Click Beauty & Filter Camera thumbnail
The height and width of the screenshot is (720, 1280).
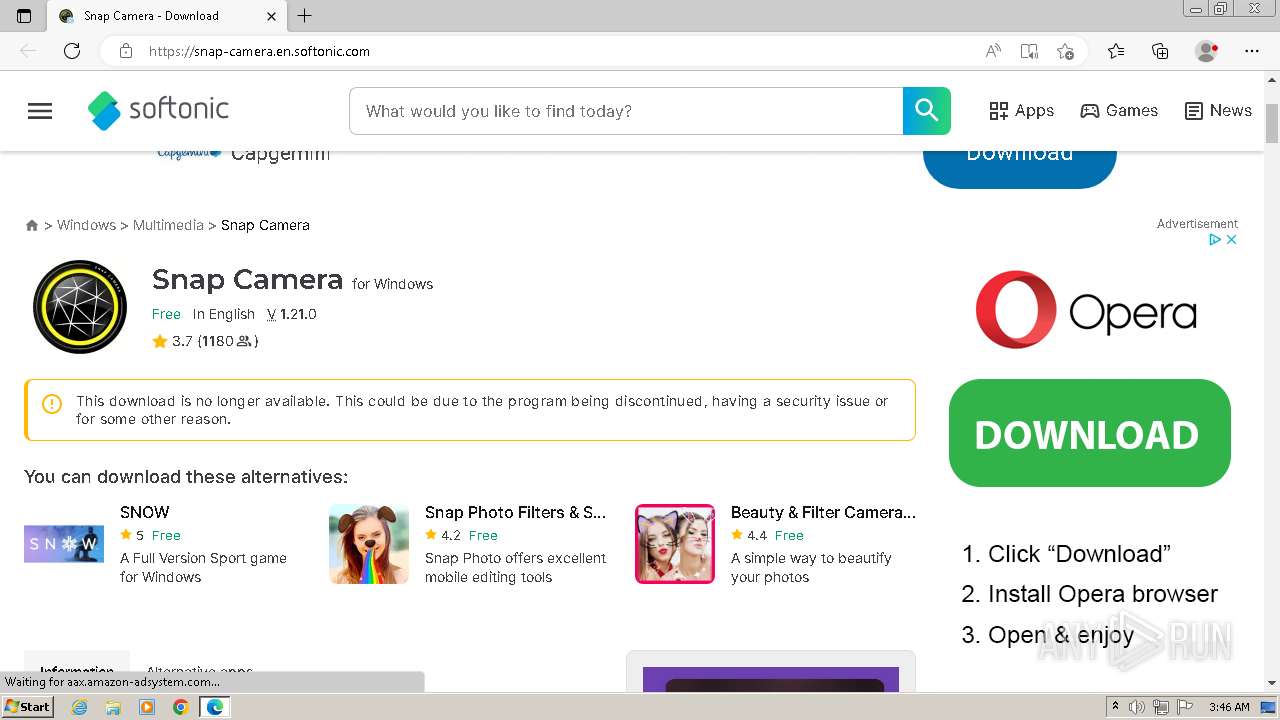coord(675,544)
